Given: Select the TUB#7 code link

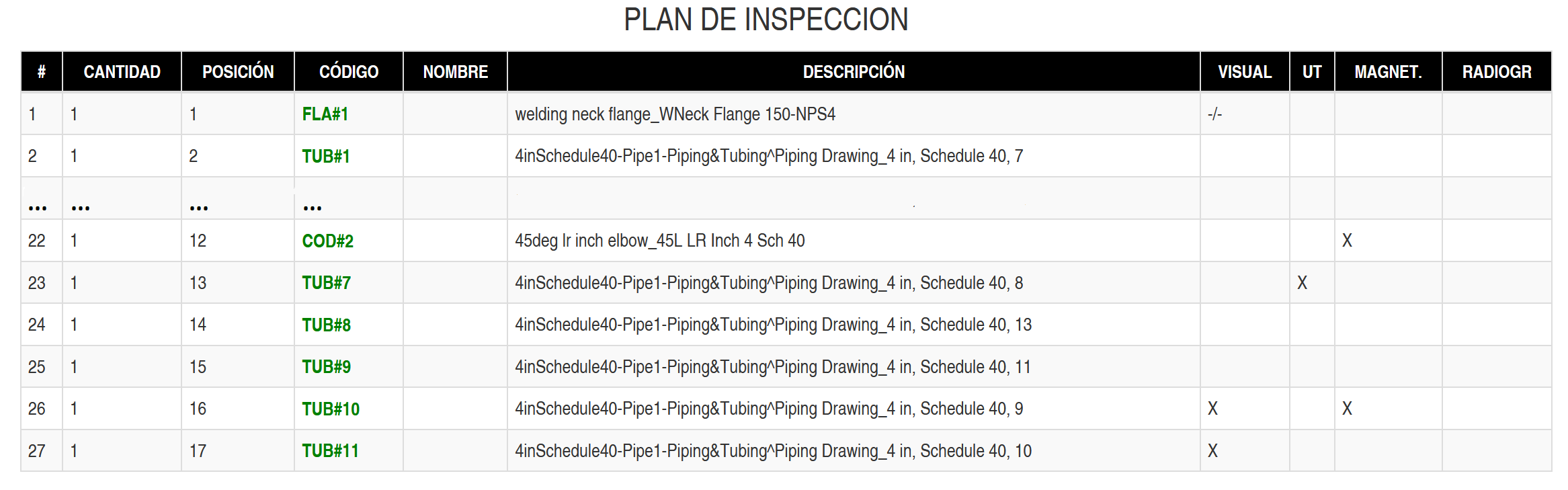Looking at the screenshot, I should [x=326, y=283].
